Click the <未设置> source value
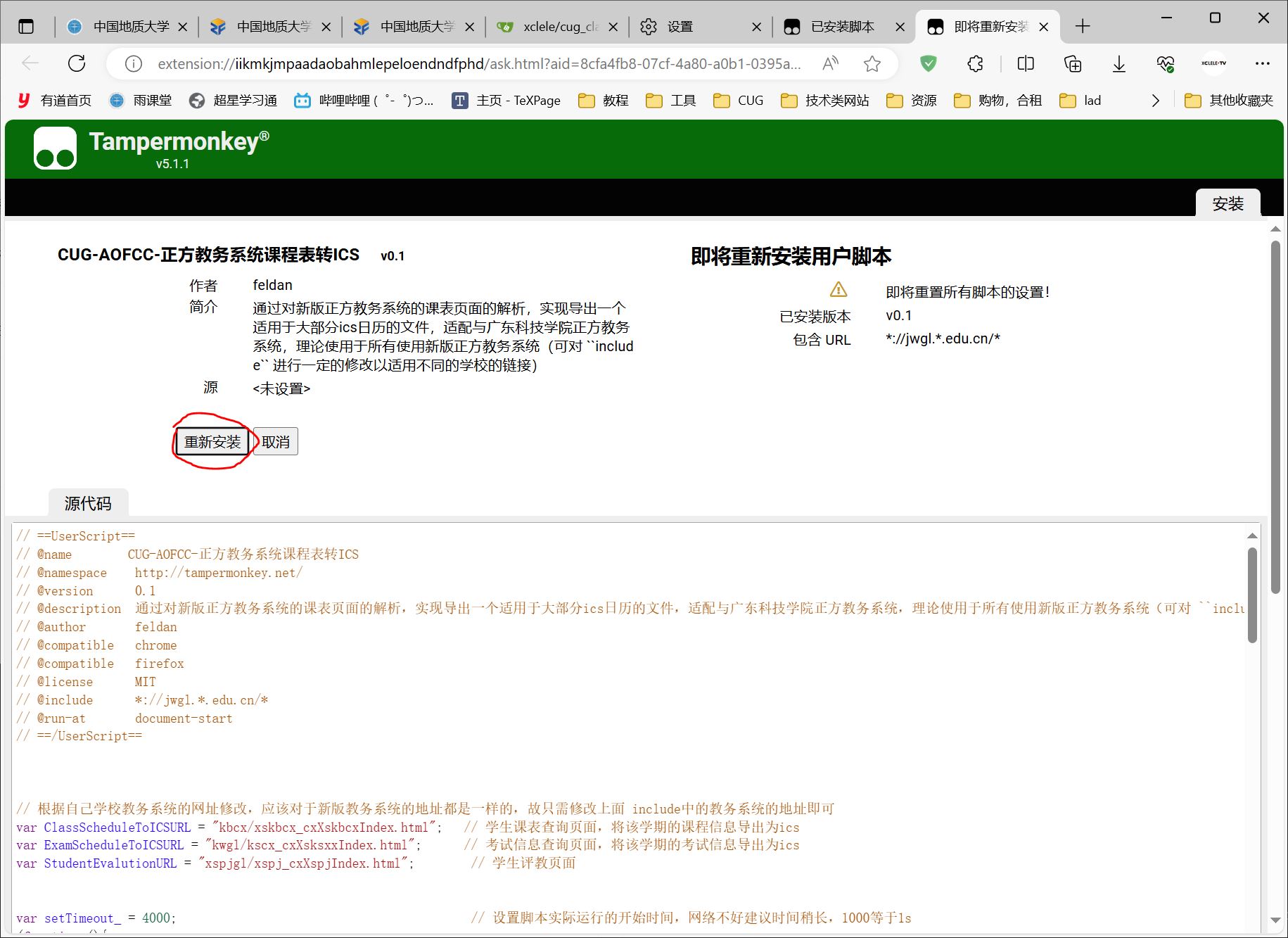 tap(281, 388)
